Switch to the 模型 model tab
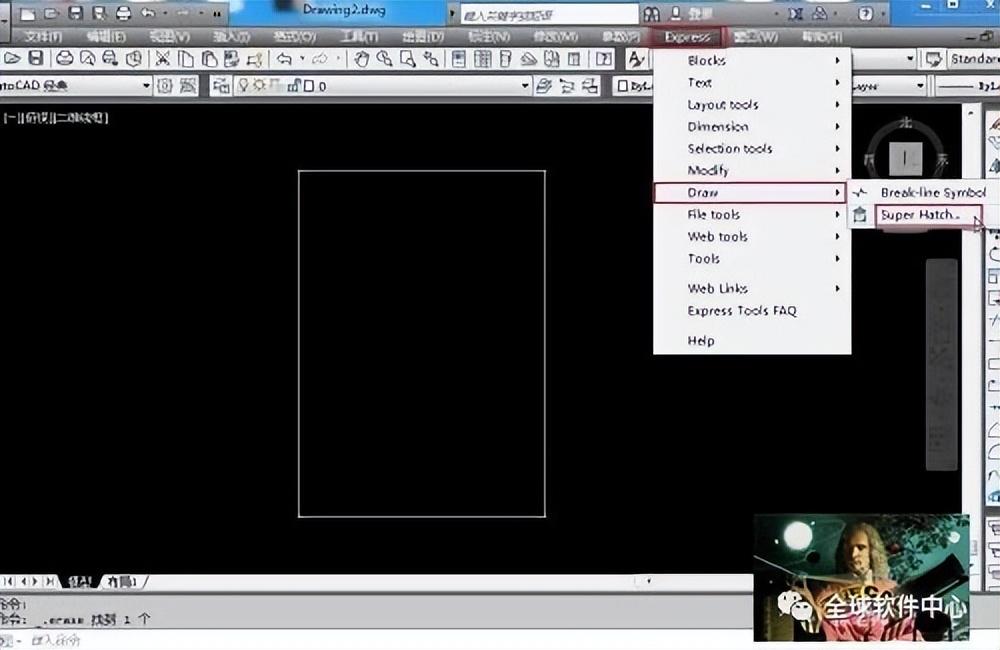This screenshot has height=650, width=1000. pos(80,582)
